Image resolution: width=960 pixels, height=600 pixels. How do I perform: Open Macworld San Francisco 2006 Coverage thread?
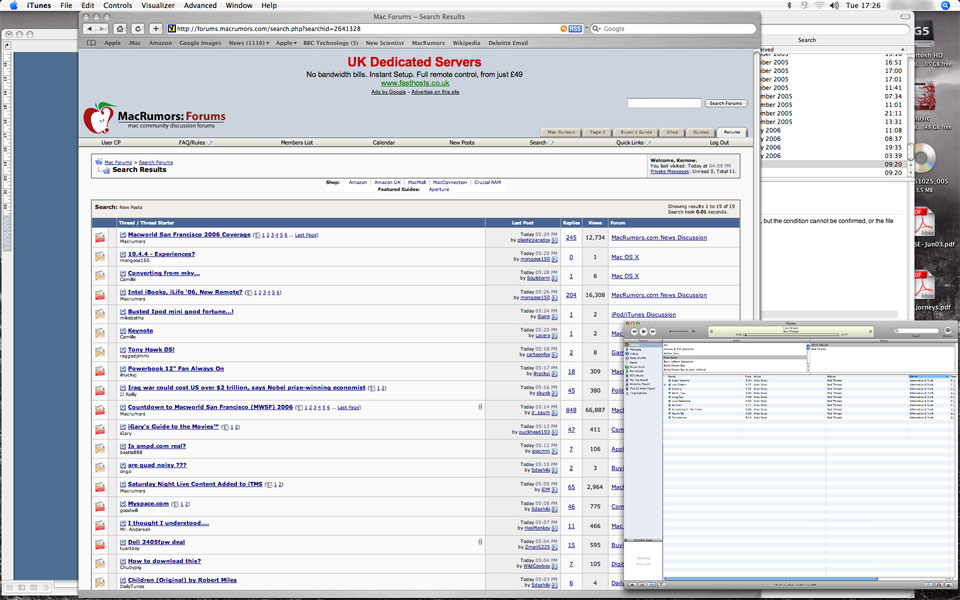tap(189, 234)
